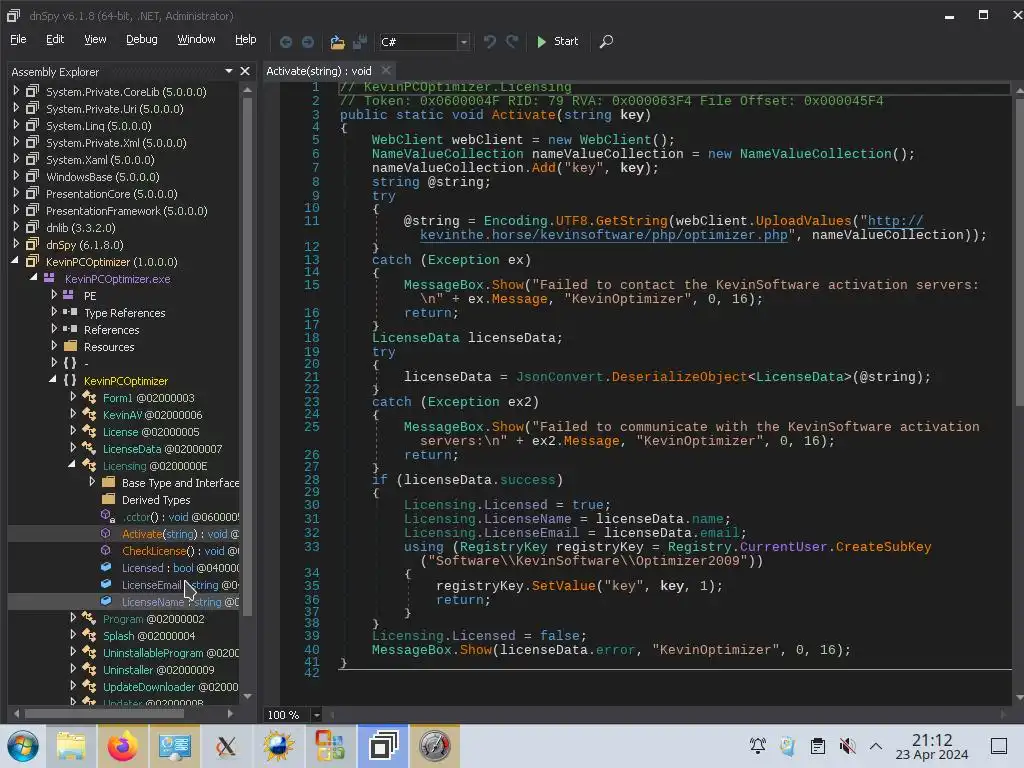The width and height of the screenshot is (1024, 768).
Task: Select the LicenseEmail string field
Action: coord(180,584)
